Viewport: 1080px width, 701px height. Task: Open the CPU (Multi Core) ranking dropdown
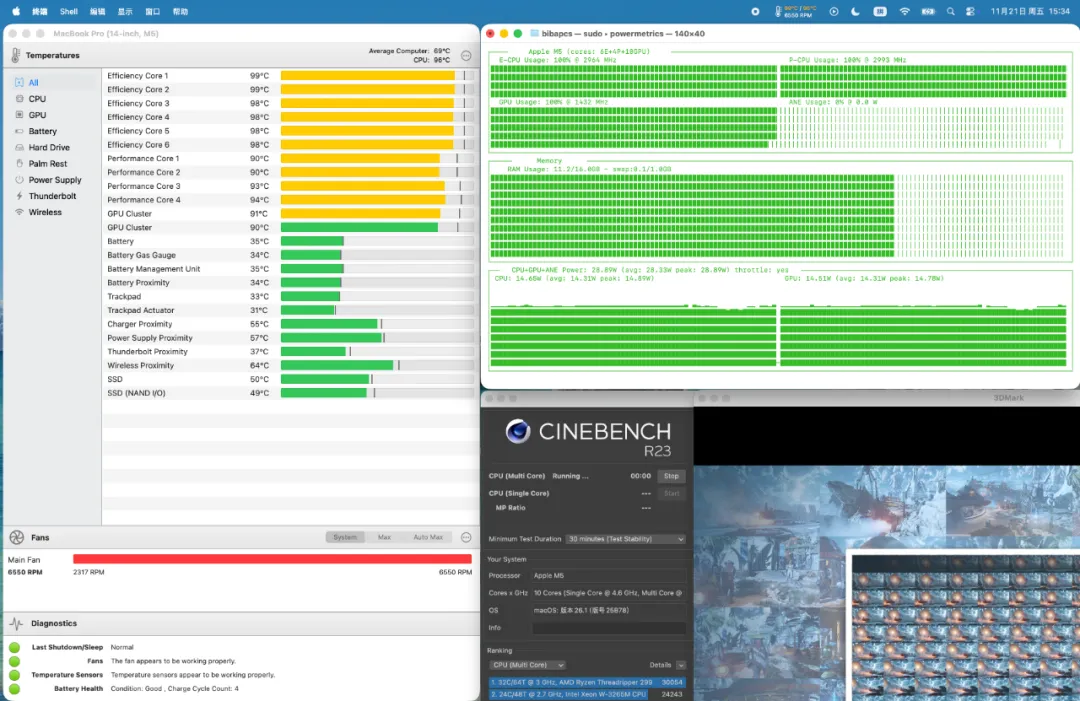528,665
